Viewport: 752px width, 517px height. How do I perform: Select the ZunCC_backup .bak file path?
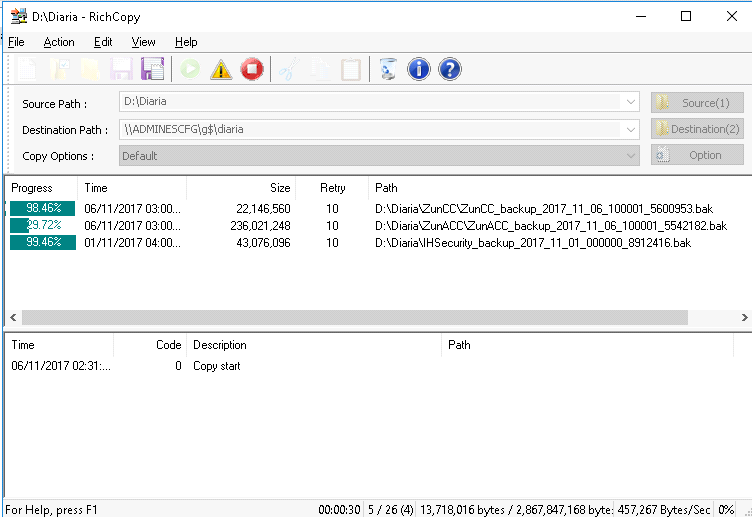click(544, 209)
